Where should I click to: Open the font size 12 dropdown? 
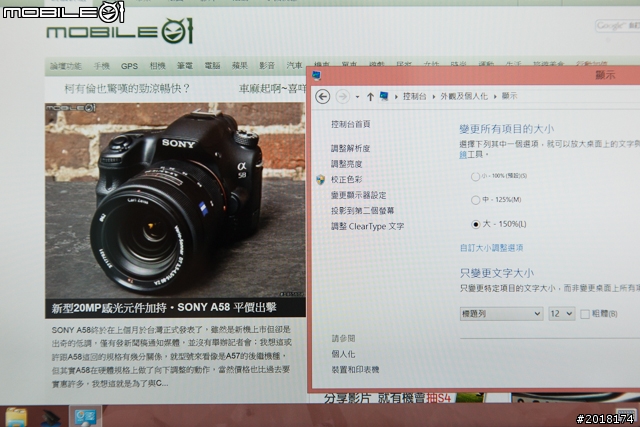coord(562,314)
